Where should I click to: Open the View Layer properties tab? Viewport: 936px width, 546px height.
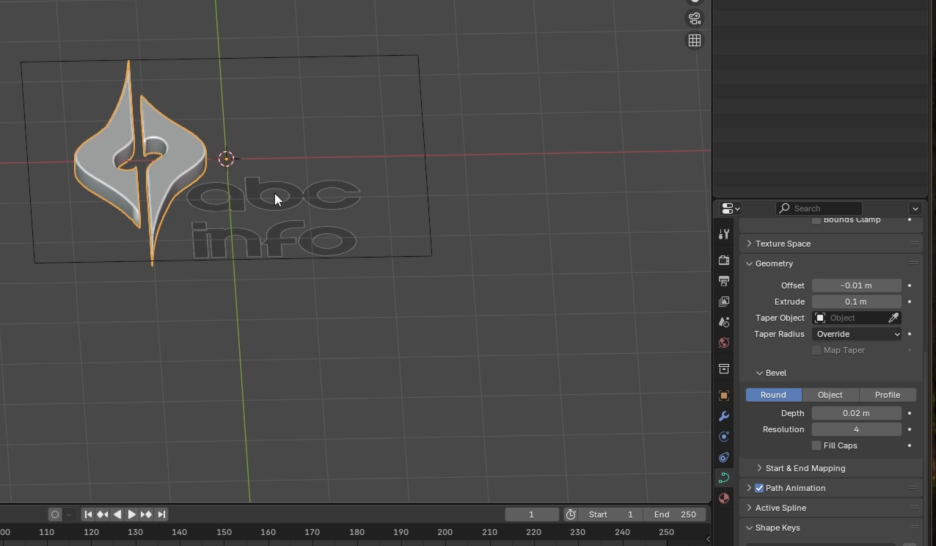[724, 301]
